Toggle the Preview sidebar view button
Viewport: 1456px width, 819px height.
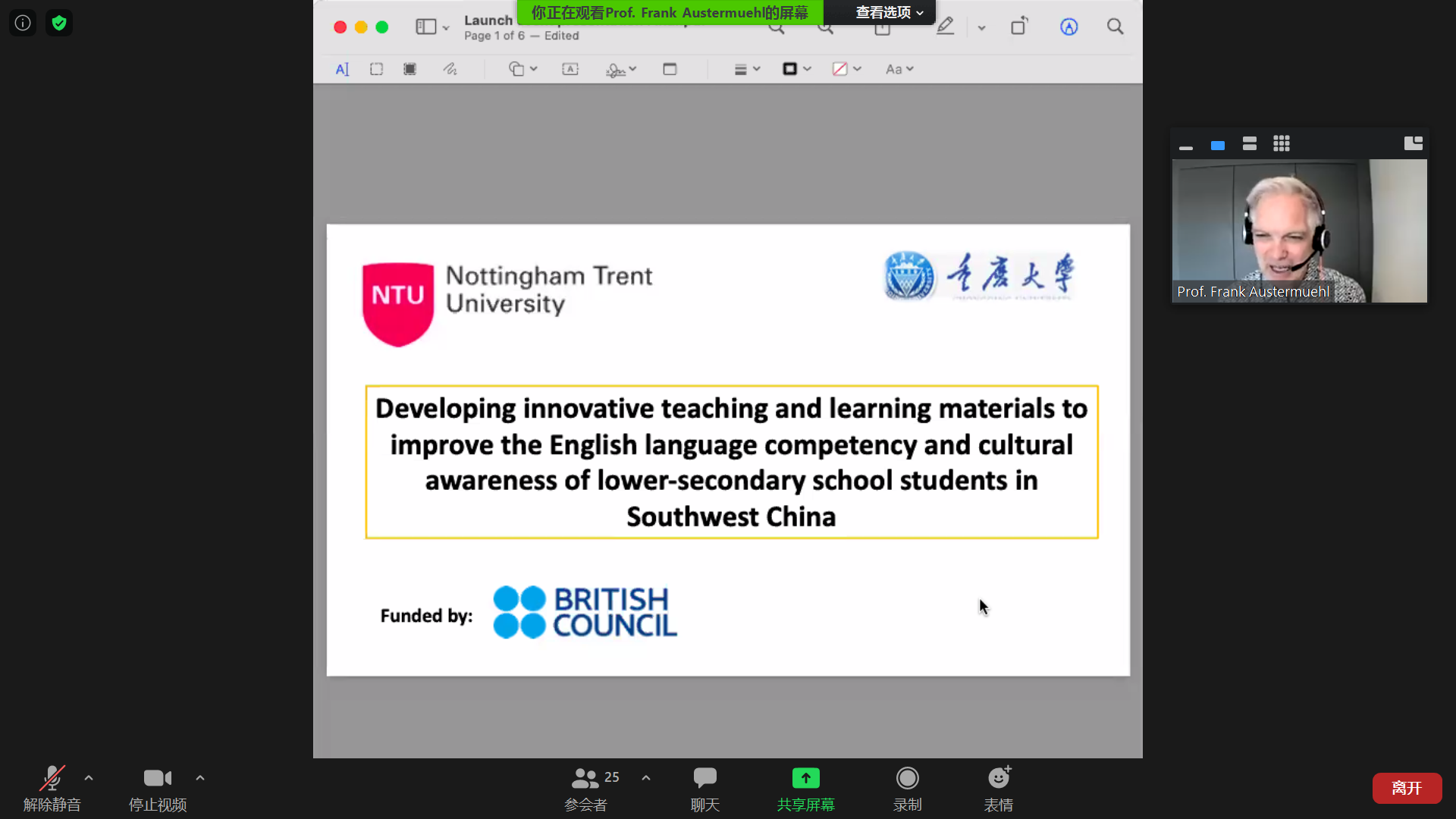click(x=426, y=27)
